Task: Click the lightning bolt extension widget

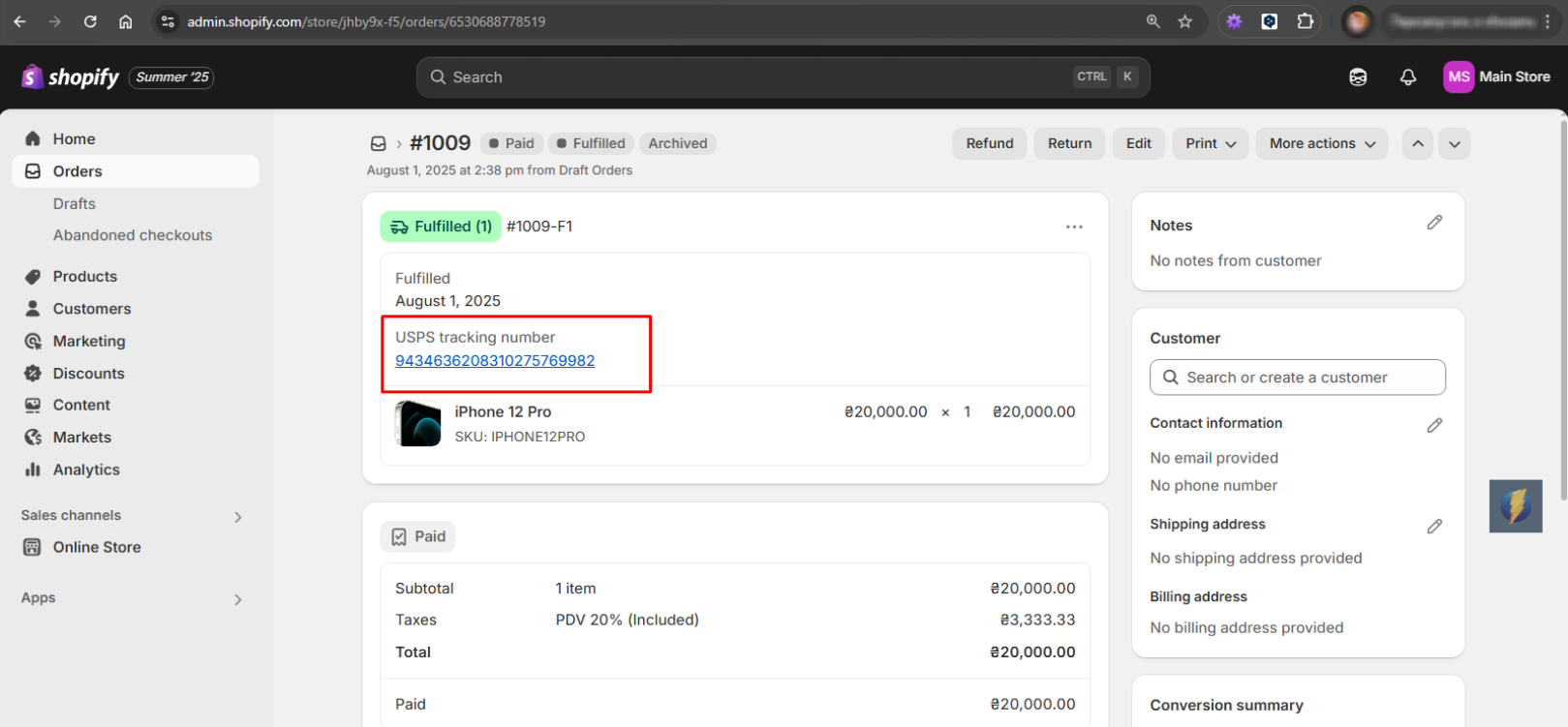Action: tap(1516, 505)
